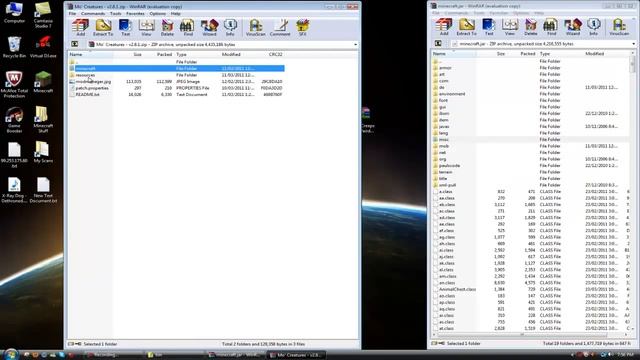Select Game Booster desktop icon
The height and width of the screenshot is (360, 640).
tap(14, 120)
